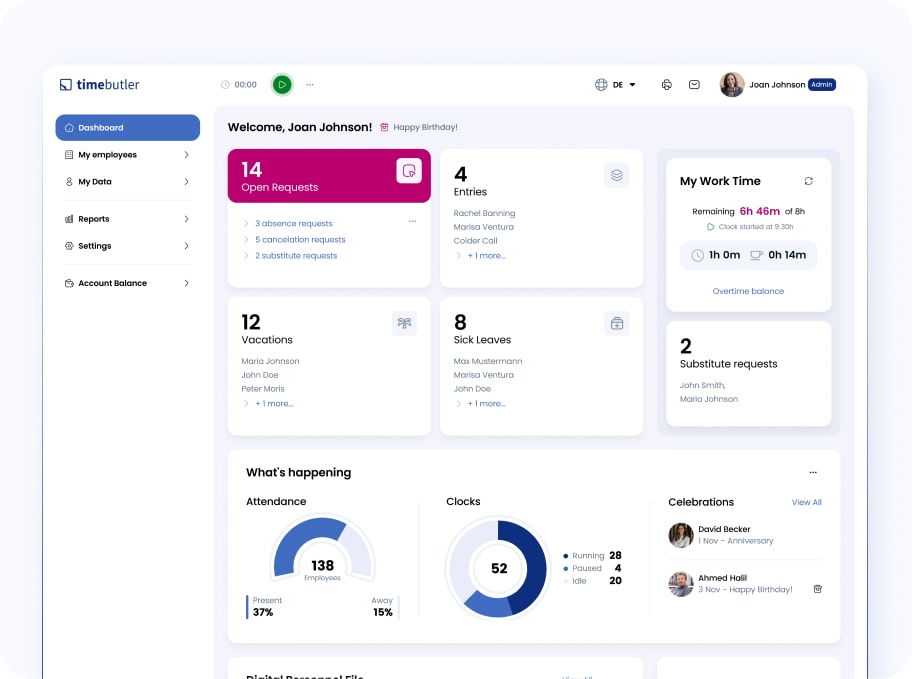The width and height of the screenshot is (912, 679).
Task: Click the Open Requests card icon
Action: point(408,171)
